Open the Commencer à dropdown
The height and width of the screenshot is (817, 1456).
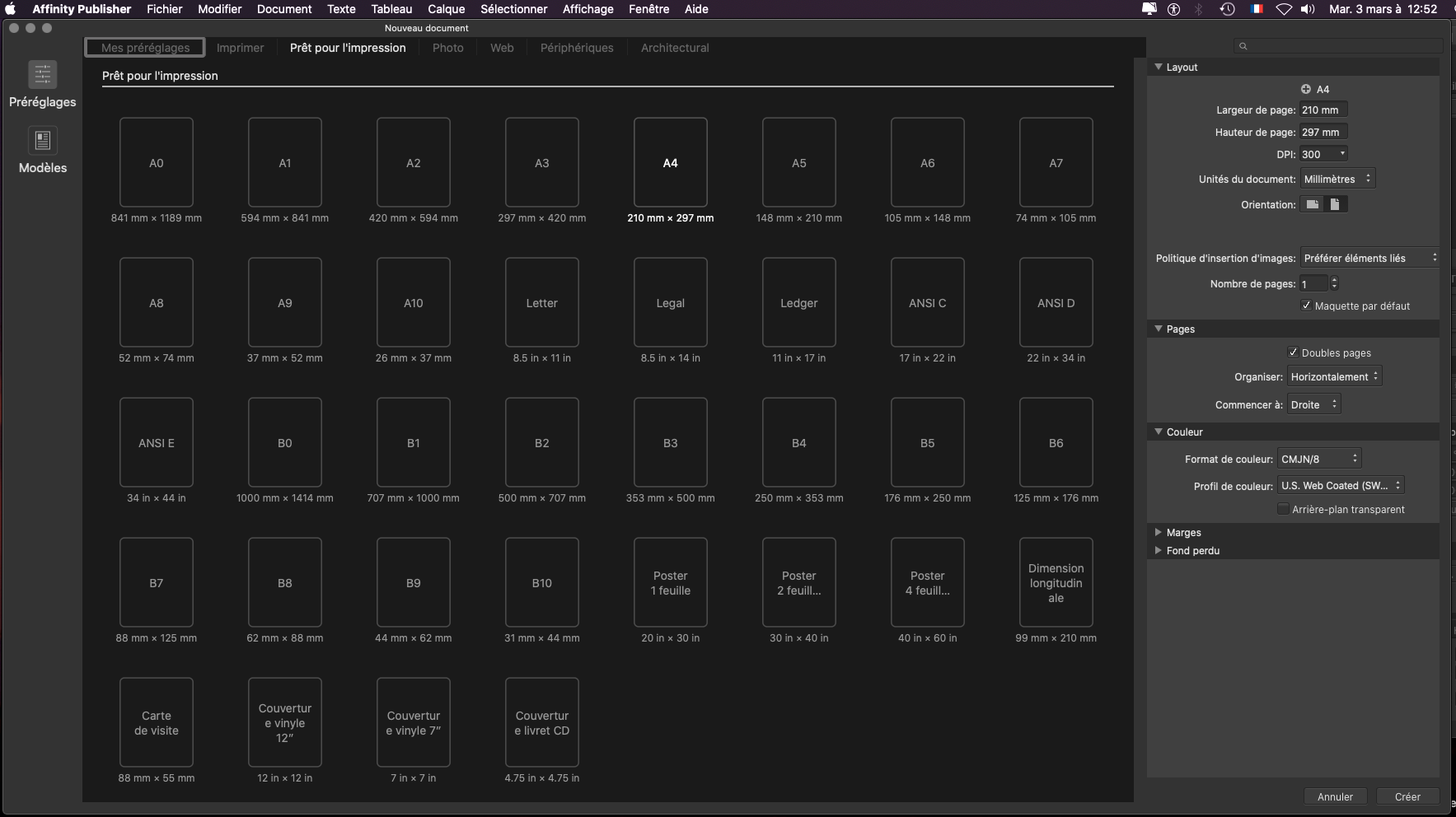point(1314,404)
